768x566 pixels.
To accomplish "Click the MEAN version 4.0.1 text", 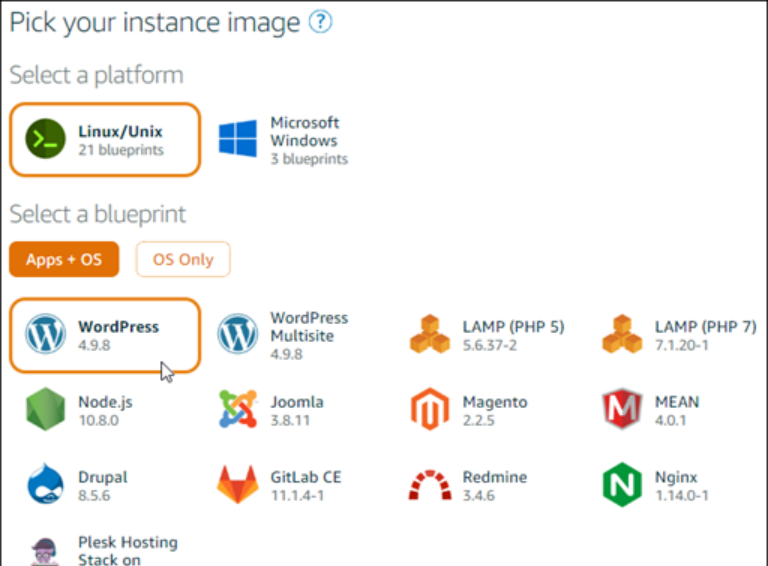I will tap(671, 421).
